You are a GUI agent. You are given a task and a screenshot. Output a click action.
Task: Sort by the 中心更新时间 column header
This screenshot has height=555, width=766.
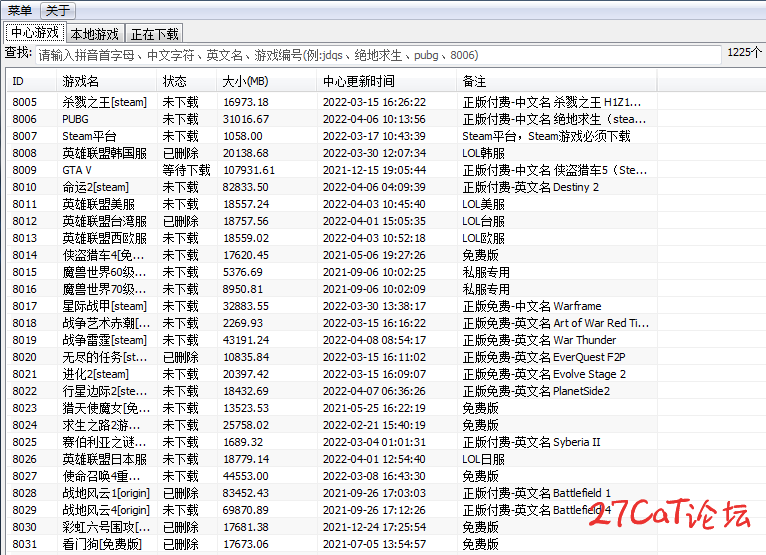pos(386,81)
